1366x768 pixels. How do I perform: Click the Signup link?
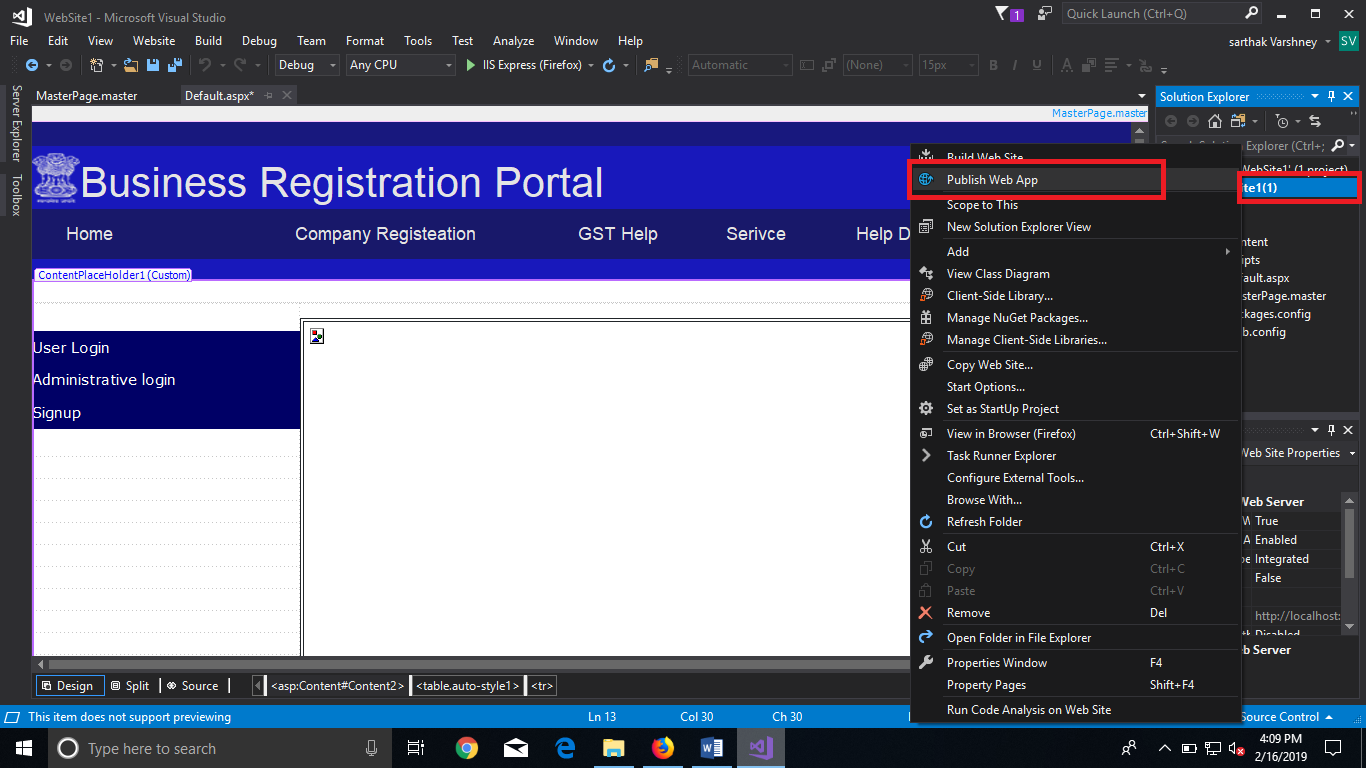pyautogui.click(x=57, y=413)
